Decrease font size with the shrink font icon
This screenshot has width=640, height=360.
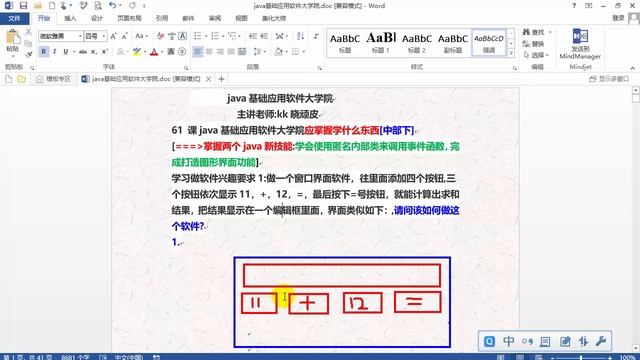[124, 36]
